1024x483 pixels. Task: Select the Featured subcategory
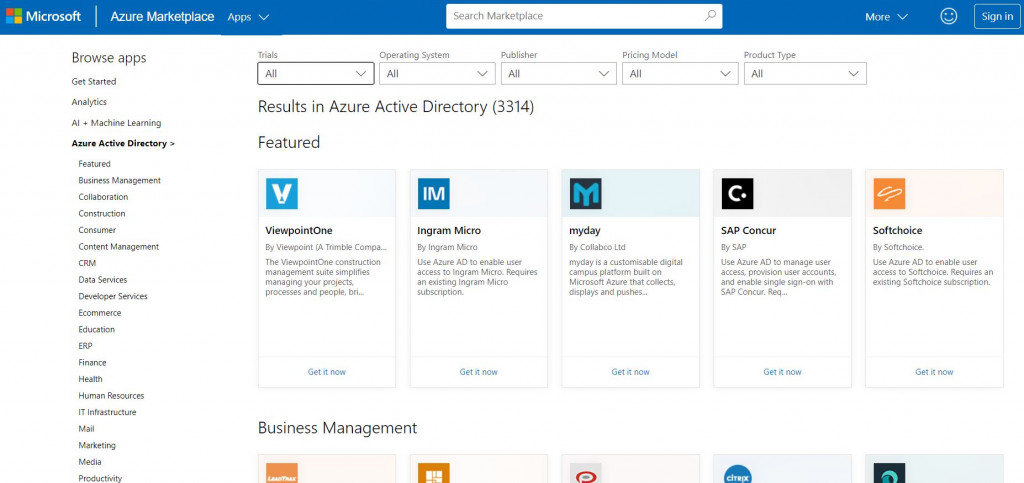tap(95, 164)
